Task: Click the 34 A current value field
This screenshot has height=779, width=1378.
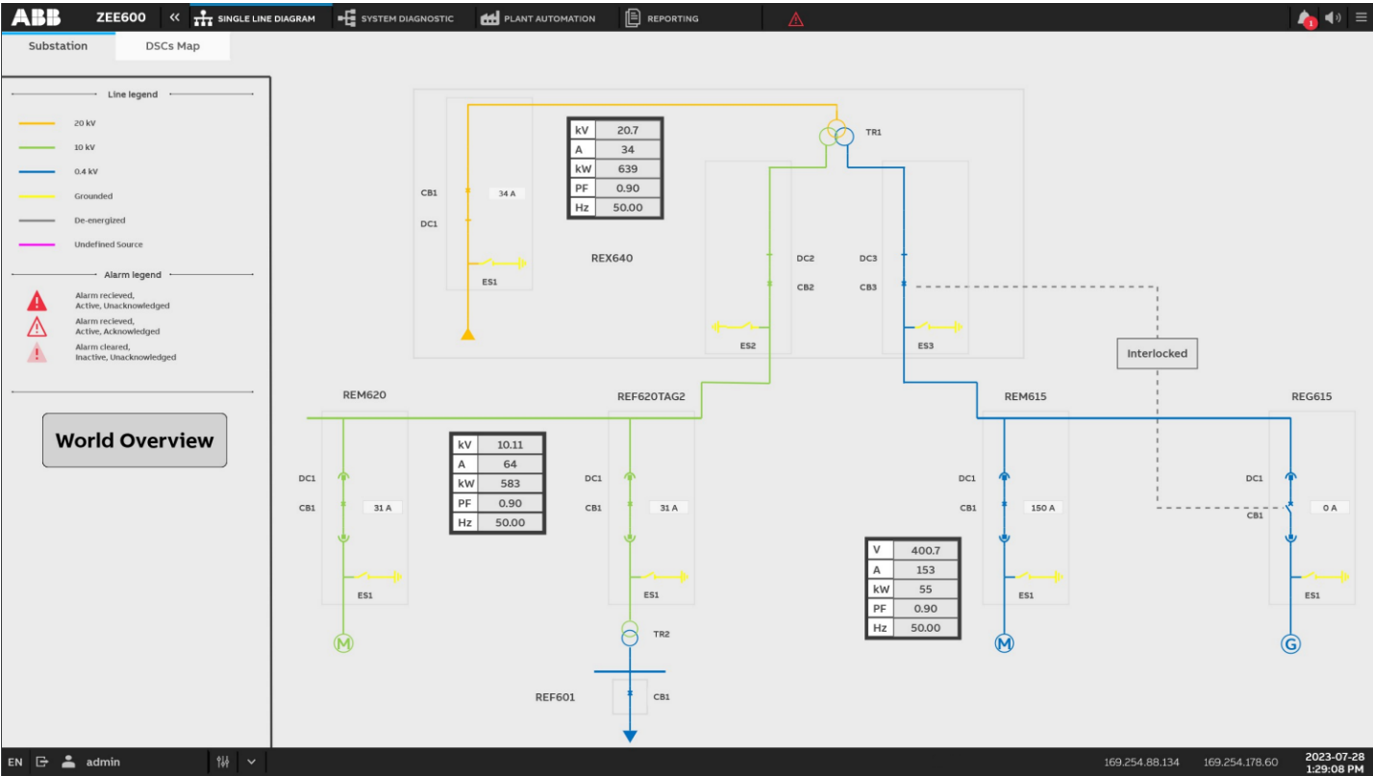Action: pyautogui.click(x=507, y=194)
